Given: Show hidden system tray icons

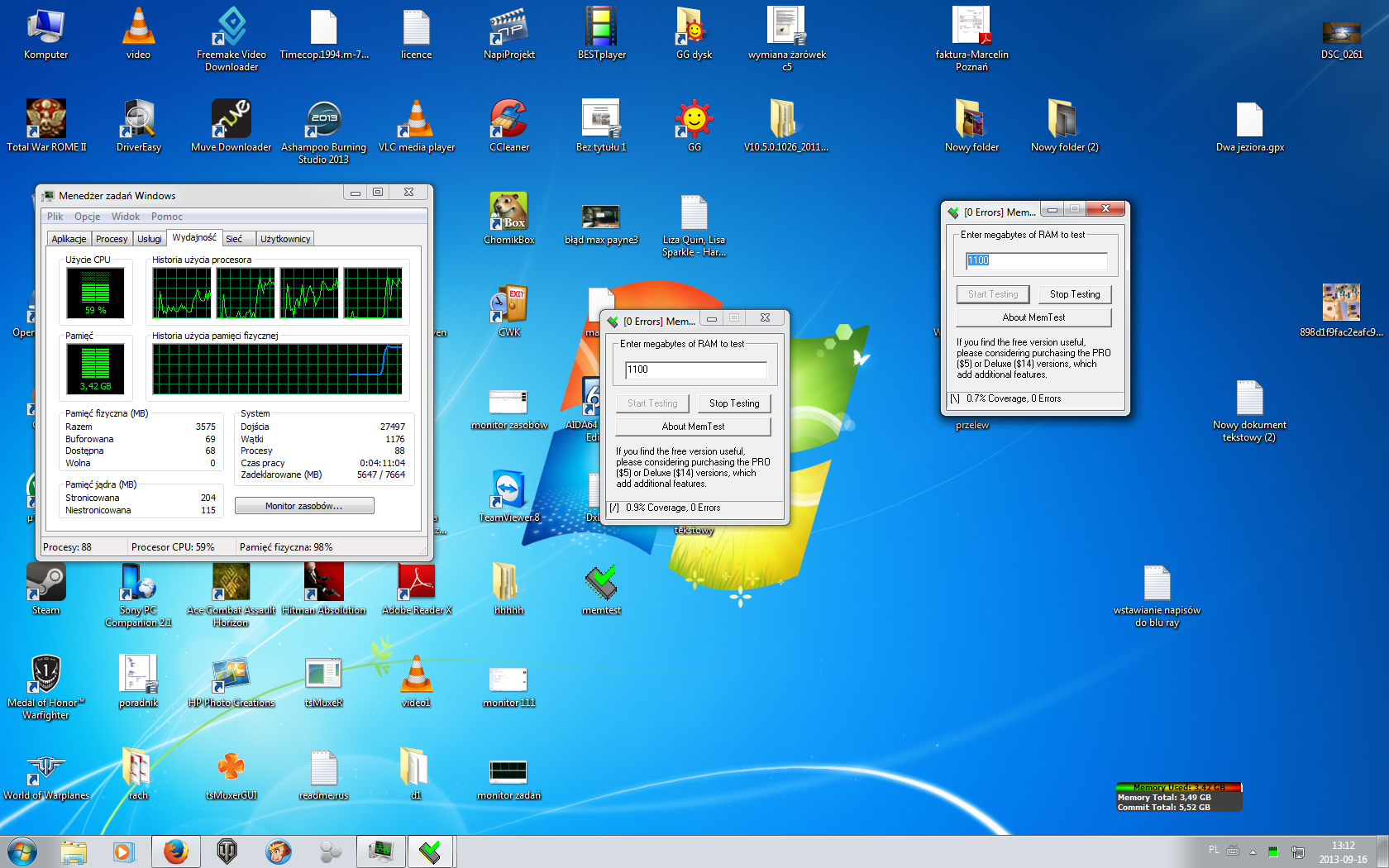Looking at the screenshot, I should [1253, 851].
